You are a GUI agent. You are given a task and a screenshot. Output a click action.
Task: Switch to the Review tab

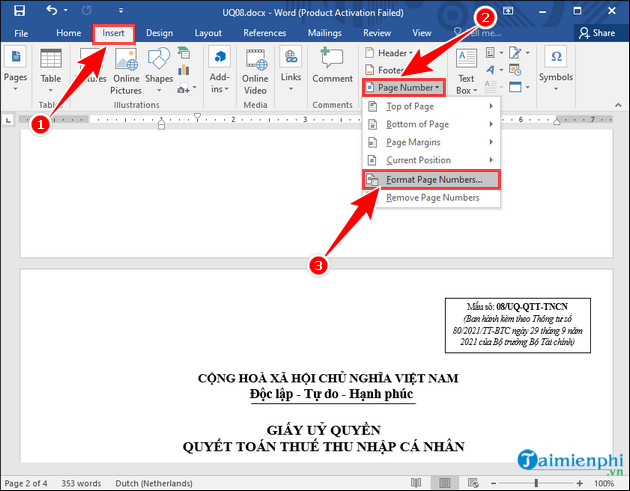pos(377,33)
